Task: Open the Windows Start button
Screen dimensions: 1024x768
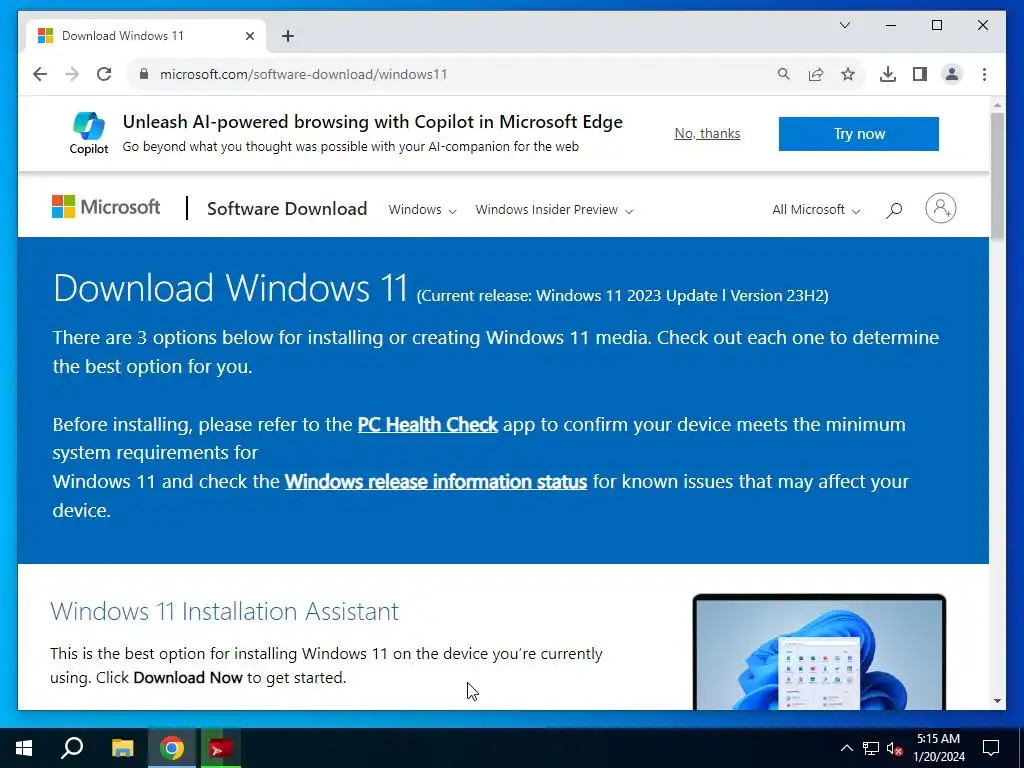Action: 24,748
